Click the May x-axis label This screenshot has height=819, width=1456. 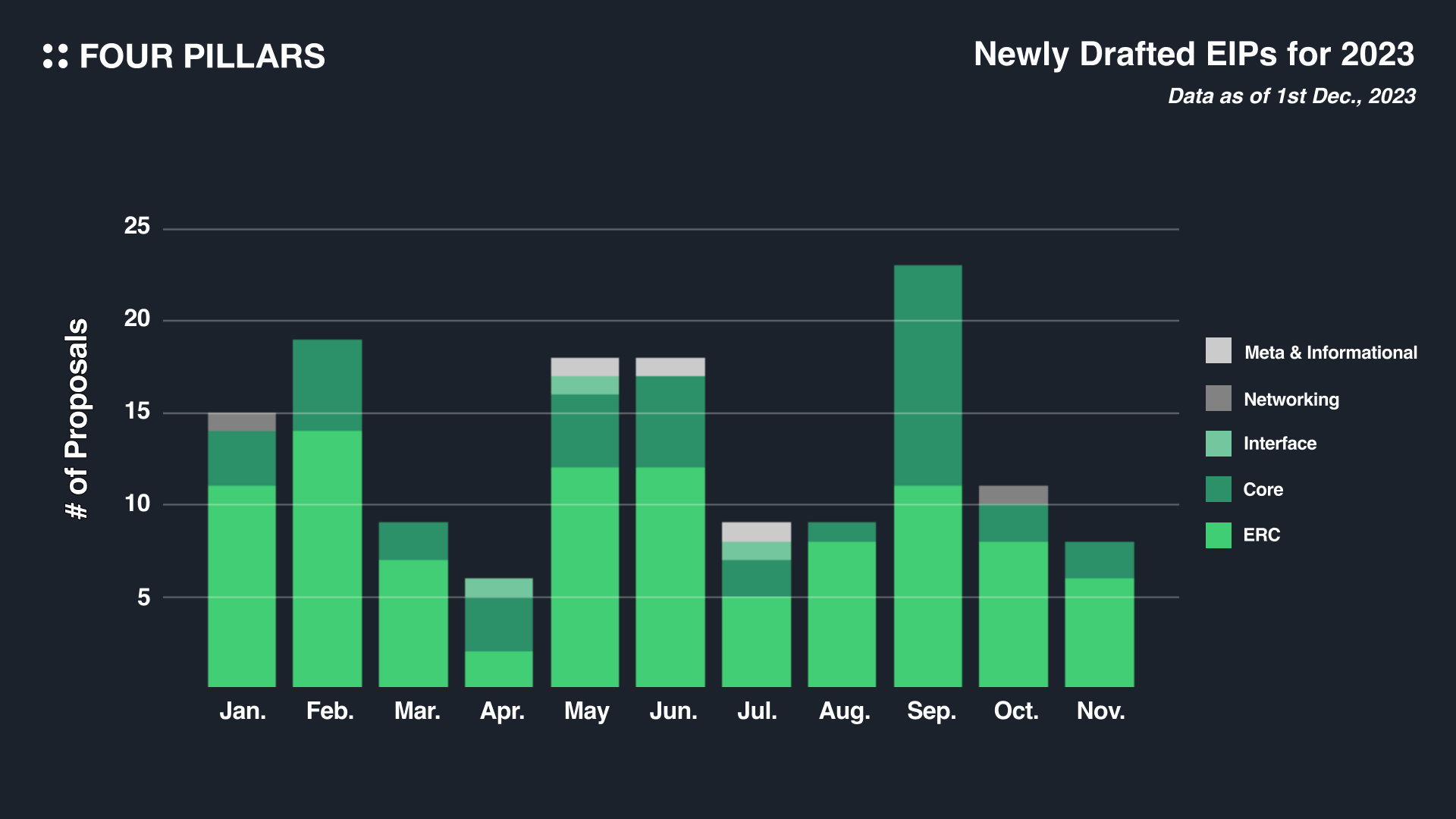(x=586, y=711)
